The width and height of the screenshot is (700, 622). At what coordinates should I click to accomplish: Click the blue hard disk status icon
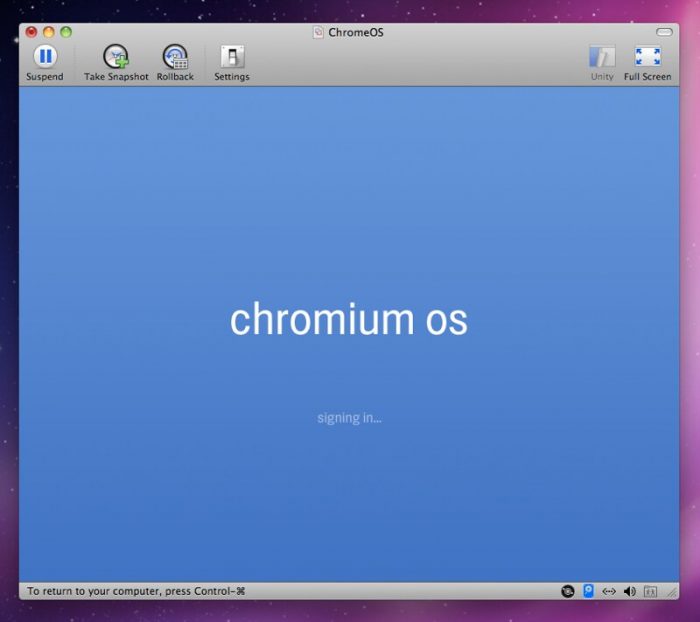click(x=589, y=591)
